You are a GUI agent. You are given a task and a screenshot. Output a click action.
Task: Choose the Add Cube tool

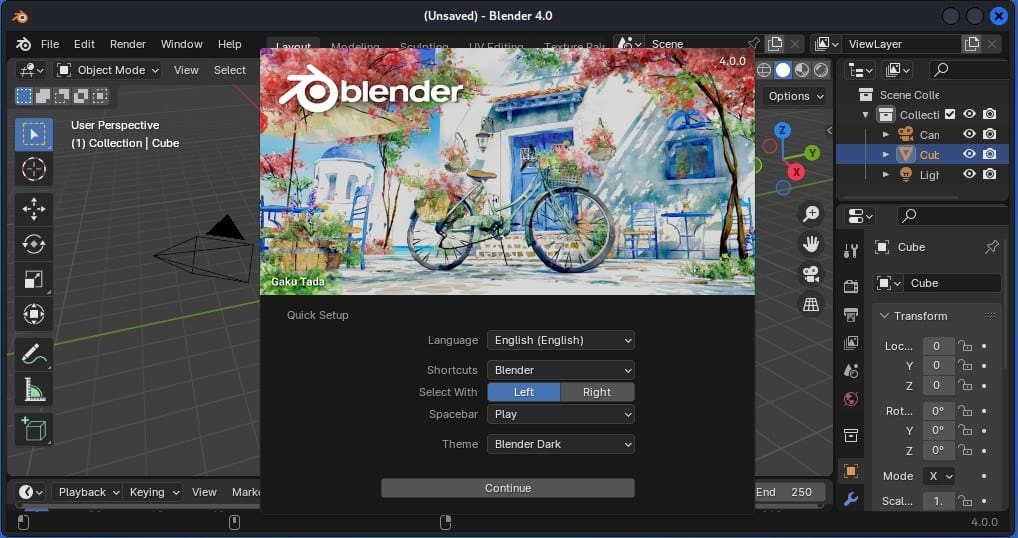coord(34,430)
